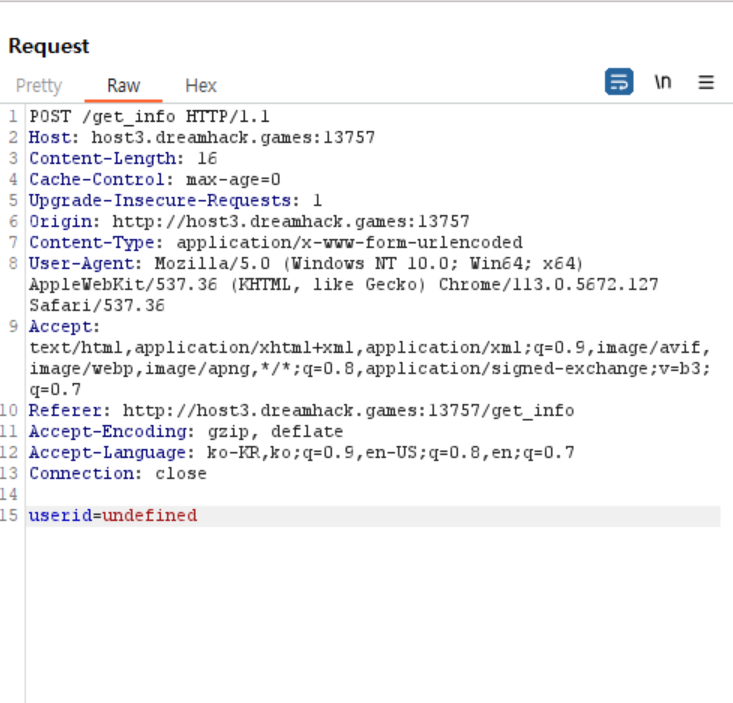The width and height of the screenshot is (733, 703).
Task: Click the Accept-Language header name
Action: click(108, 452)
